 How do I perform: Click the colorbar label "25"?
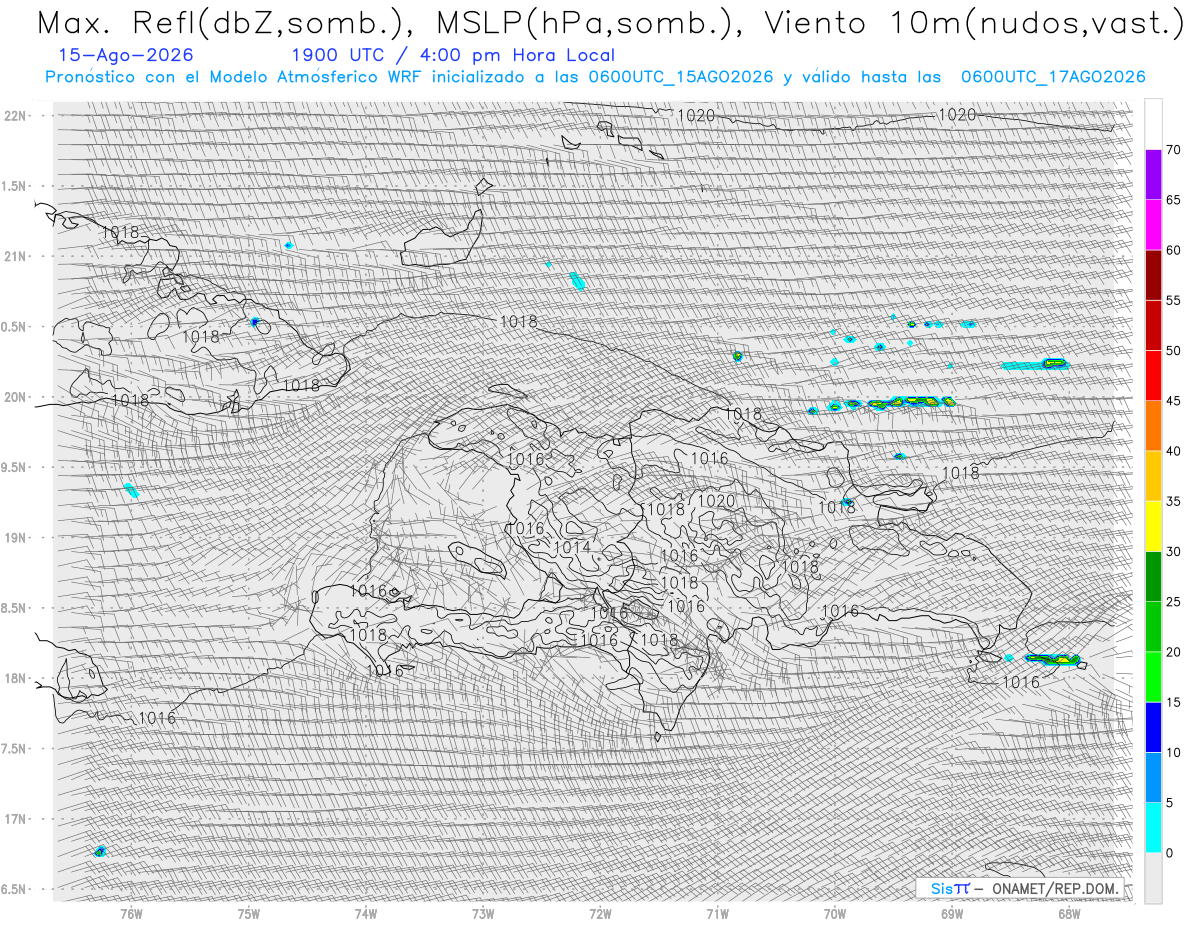point(1173,602)
